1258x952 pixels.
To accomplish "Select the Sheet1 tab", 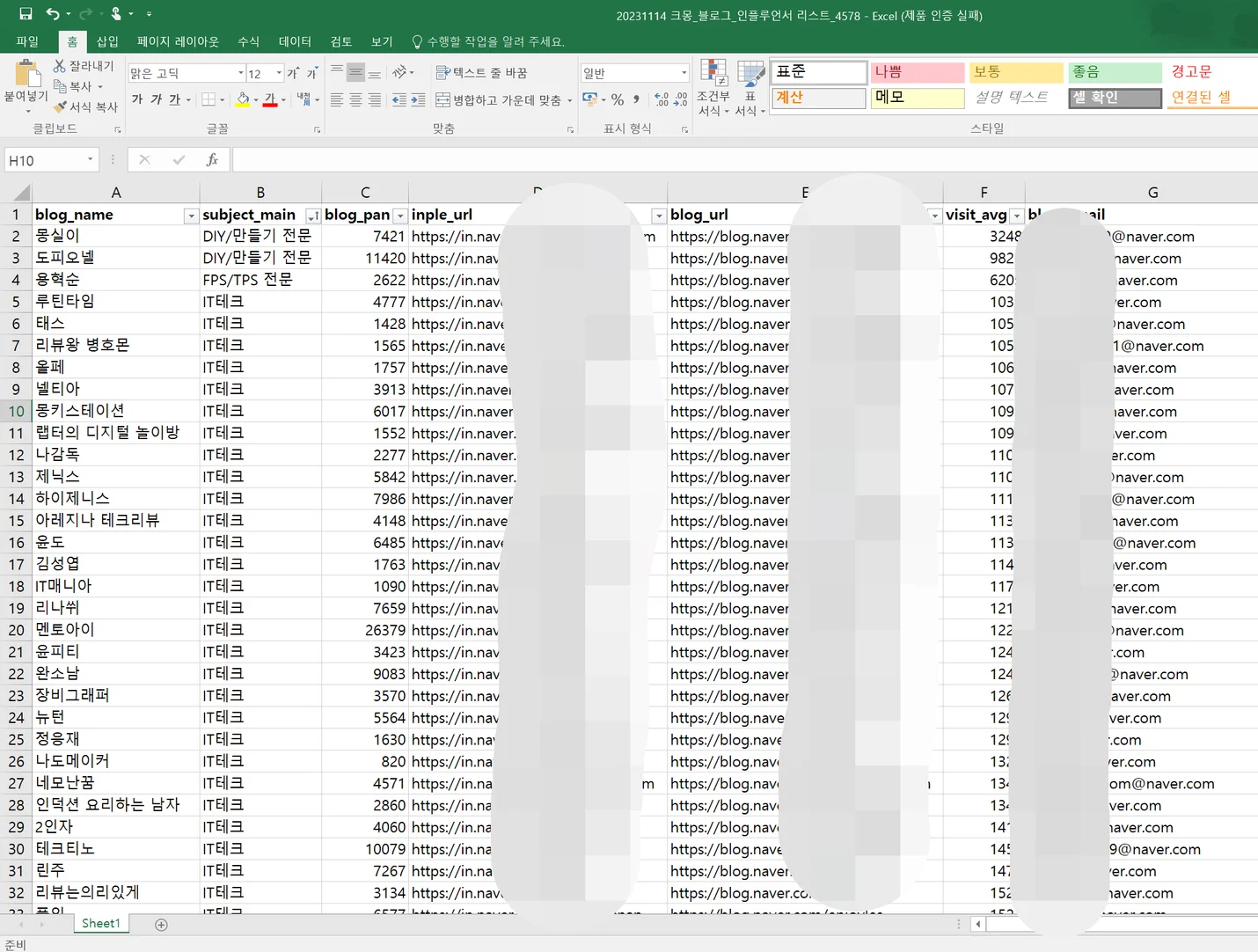I will point(101,923).
